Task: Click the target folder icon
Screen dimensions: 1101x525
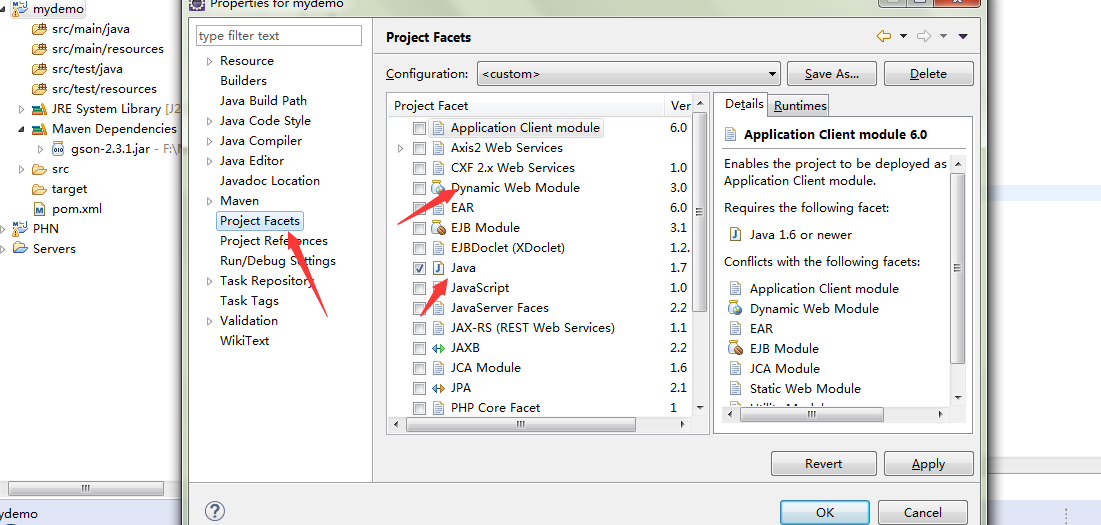Action: 39,190
